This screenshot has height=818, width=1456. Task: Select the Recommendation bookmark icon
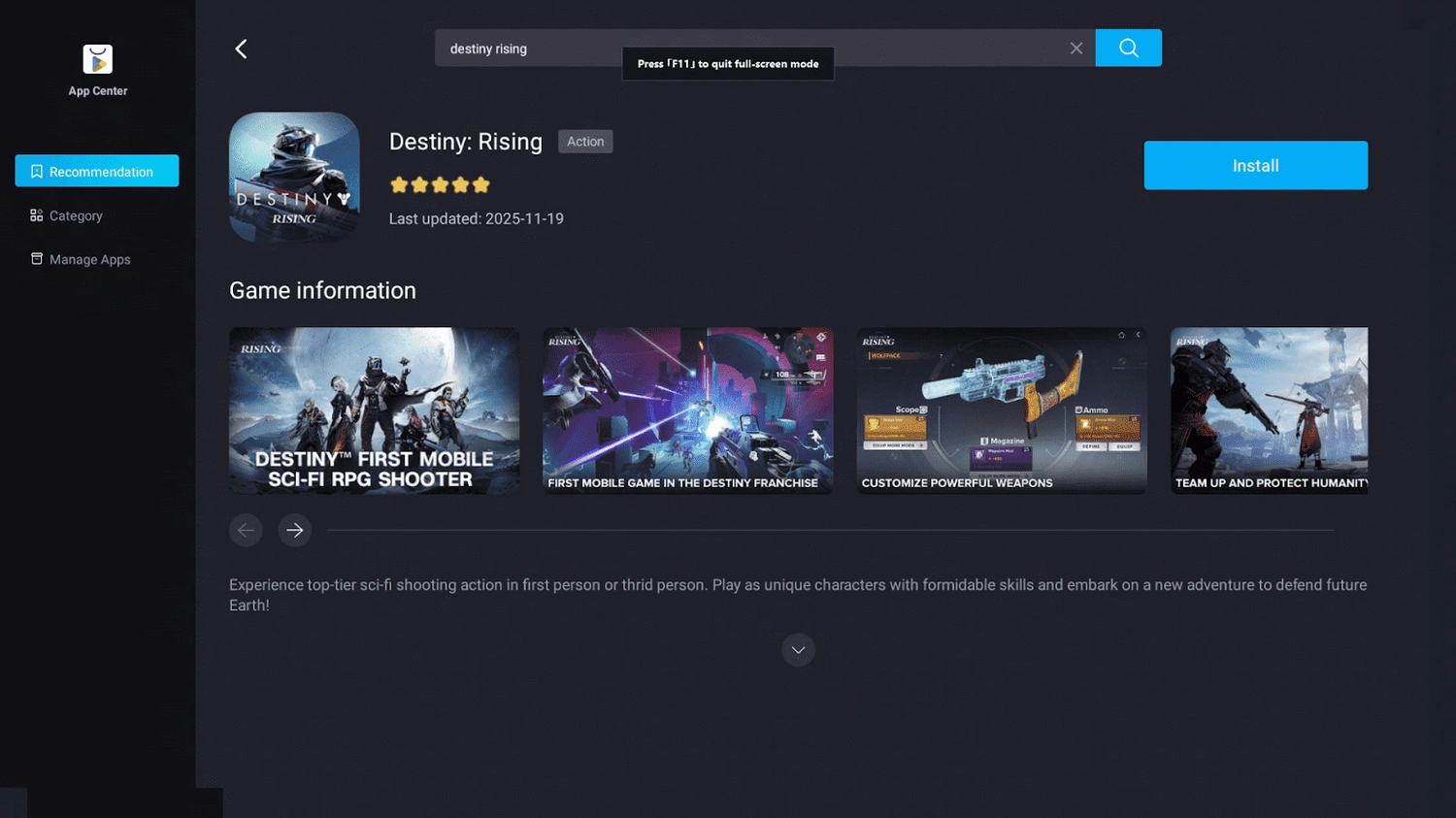(x=36, y=171)
